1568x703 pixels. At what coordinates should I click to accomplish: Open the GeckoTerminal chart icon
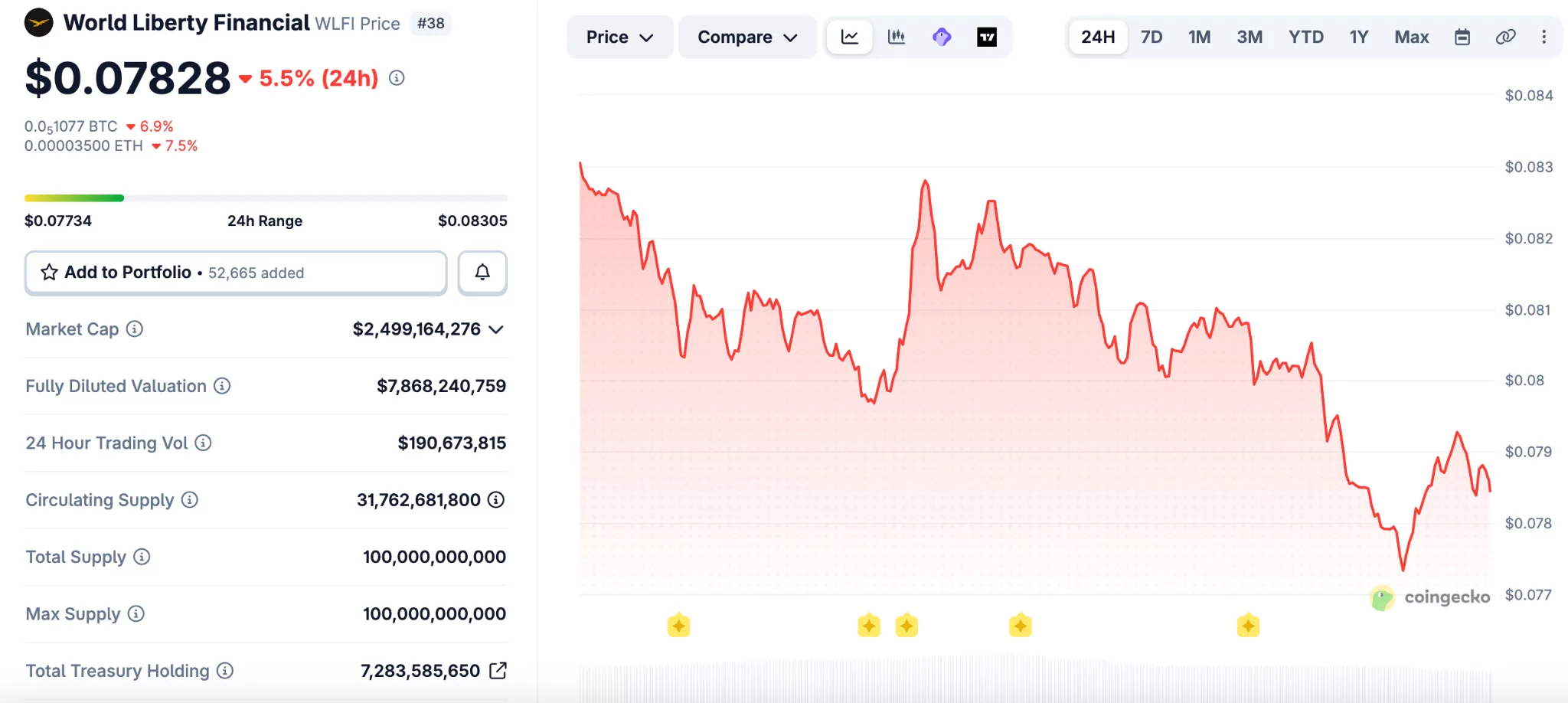[942, 36]
